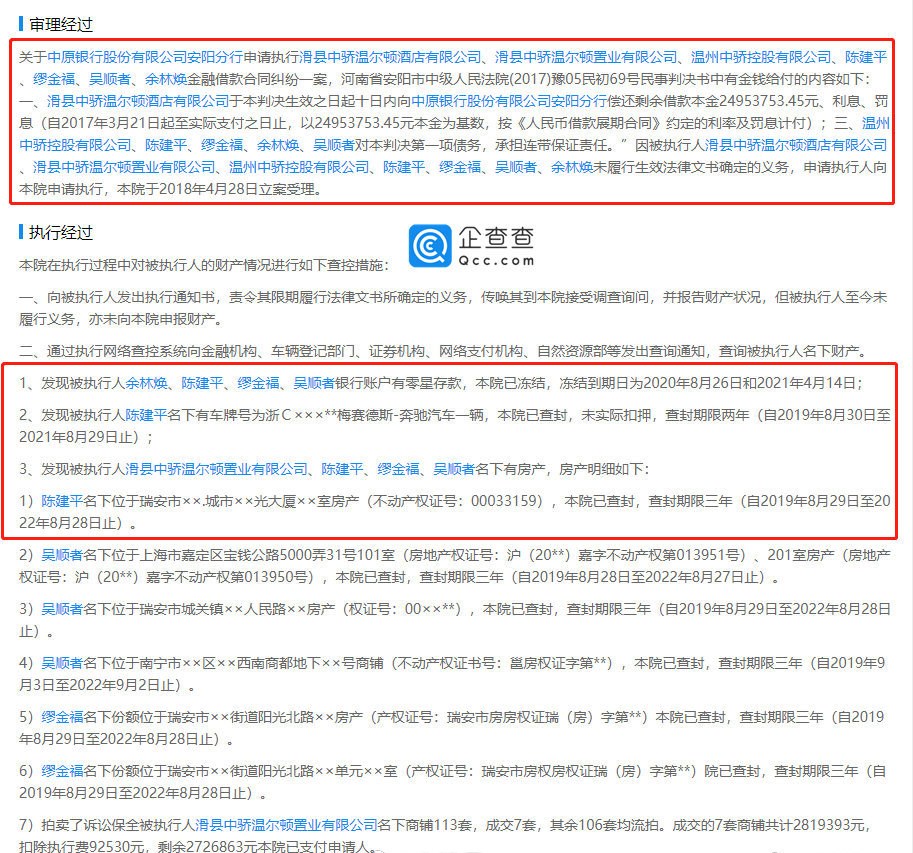Screen dimensions: 913x853
Task: Click 陈建平 link in the frozen bank accounts item
Action: click(202, 383)
